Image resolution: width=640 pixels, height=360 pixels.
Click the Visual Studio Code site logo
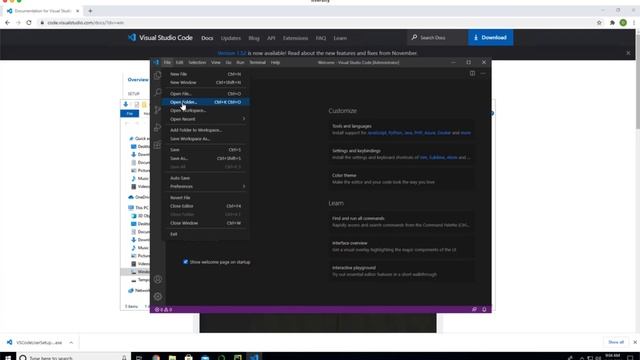[x=160, y=38]
